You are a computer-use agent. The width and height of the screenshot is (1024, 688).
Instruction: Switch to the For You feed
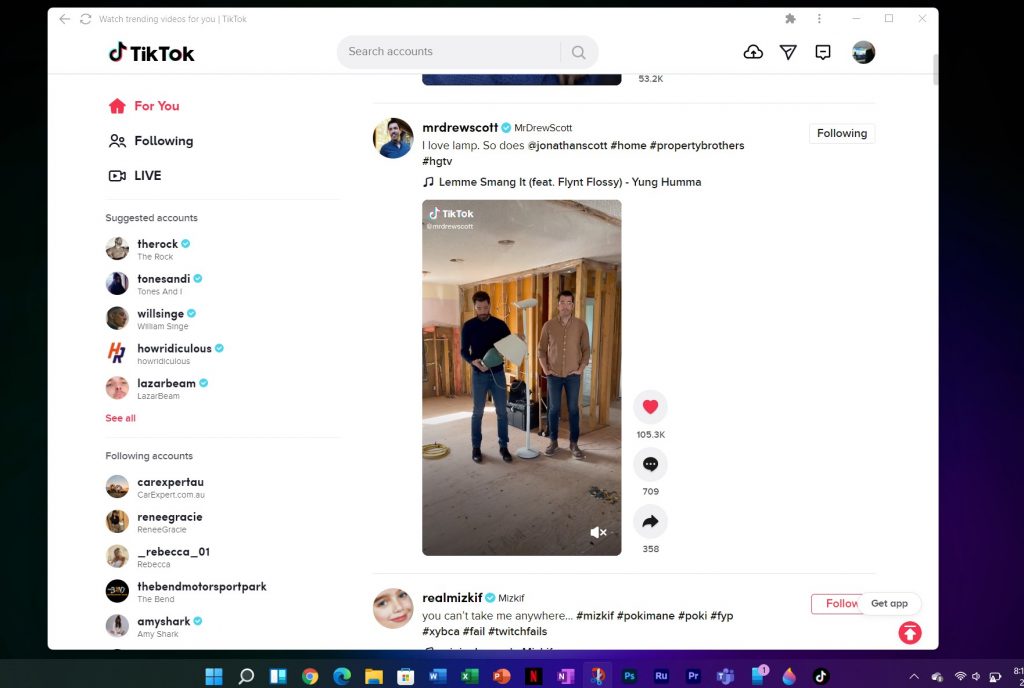[144, 106]
